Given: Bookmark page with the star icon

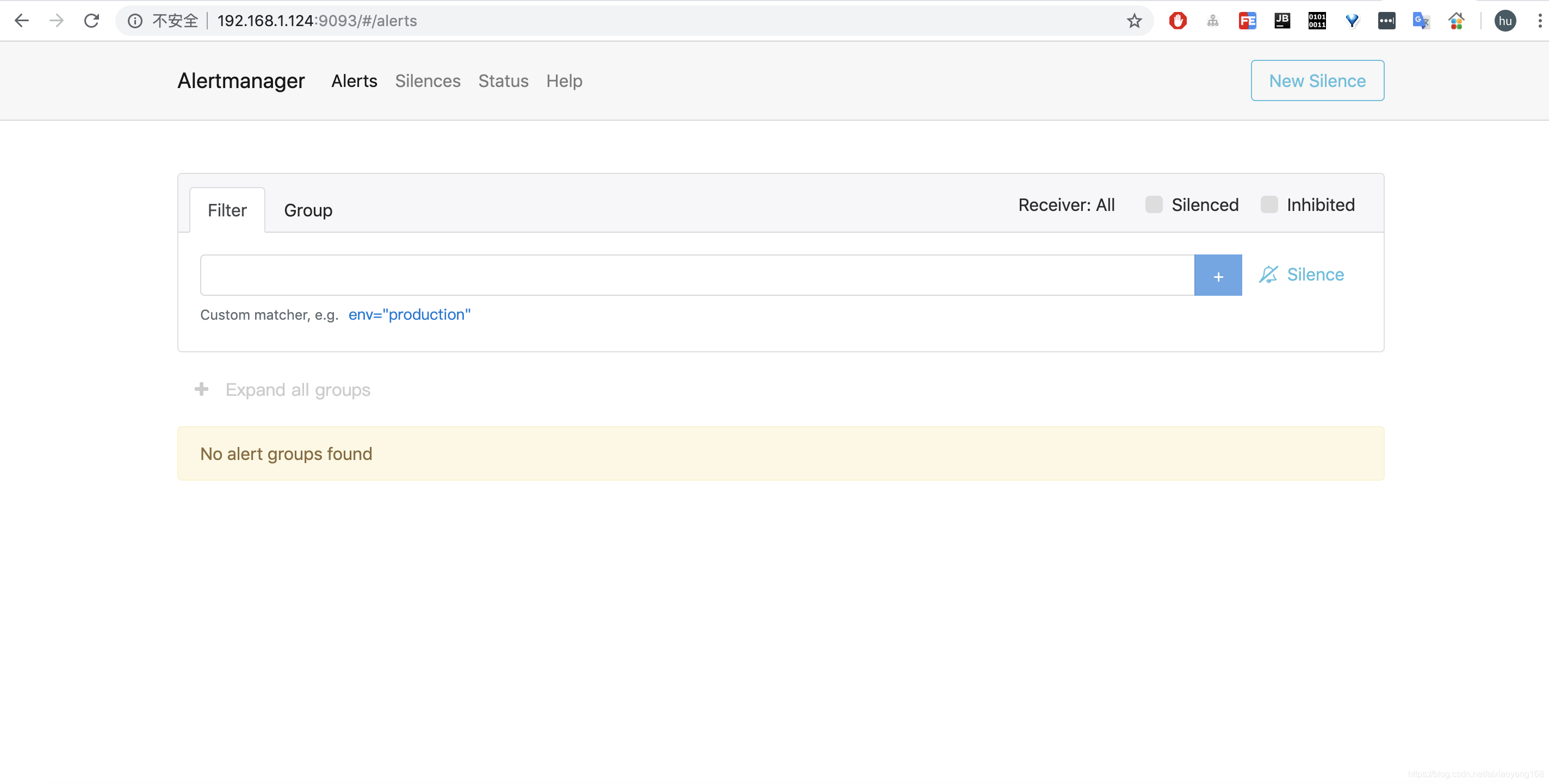Looking at the screenshot, I should [1134, 21].
